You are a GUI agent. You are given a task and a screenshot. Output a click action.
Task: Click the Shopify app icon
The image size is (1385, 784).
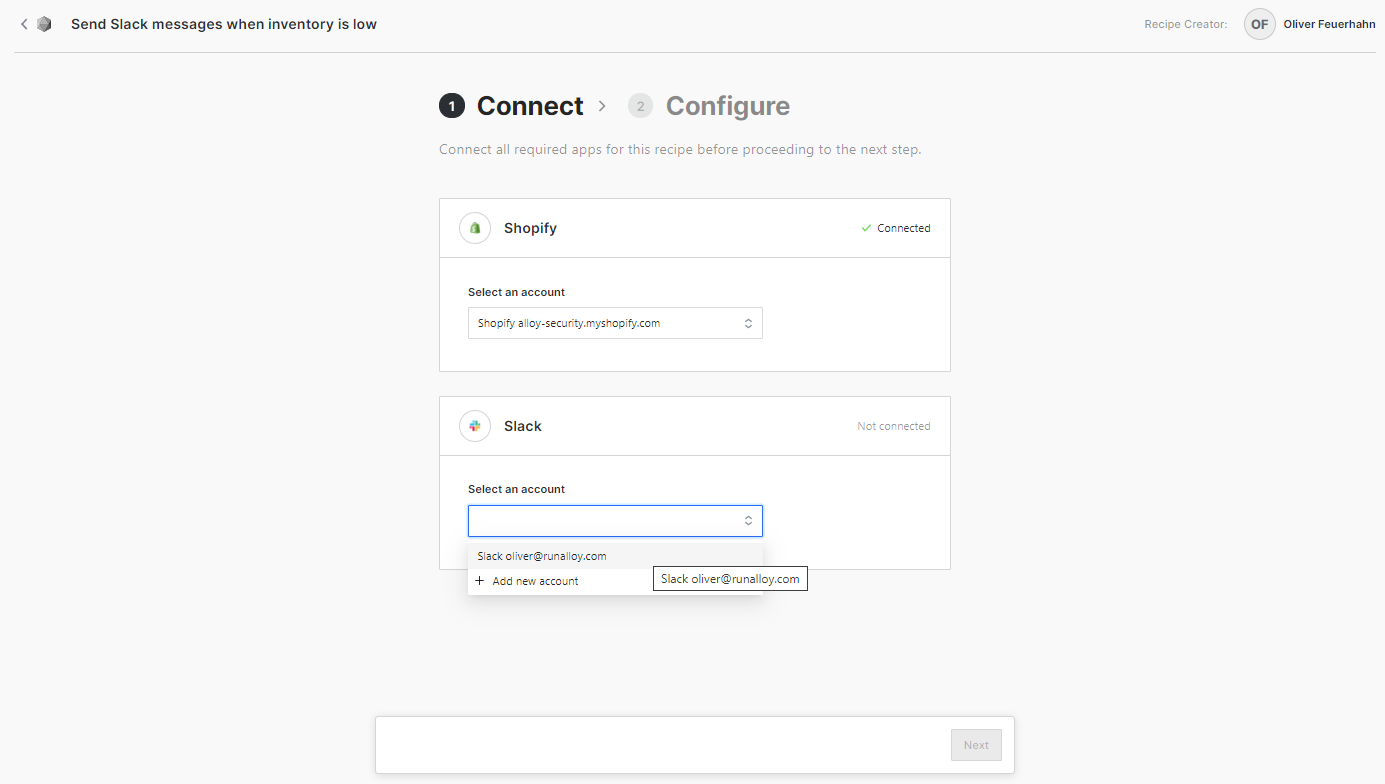tap(475, 228)
